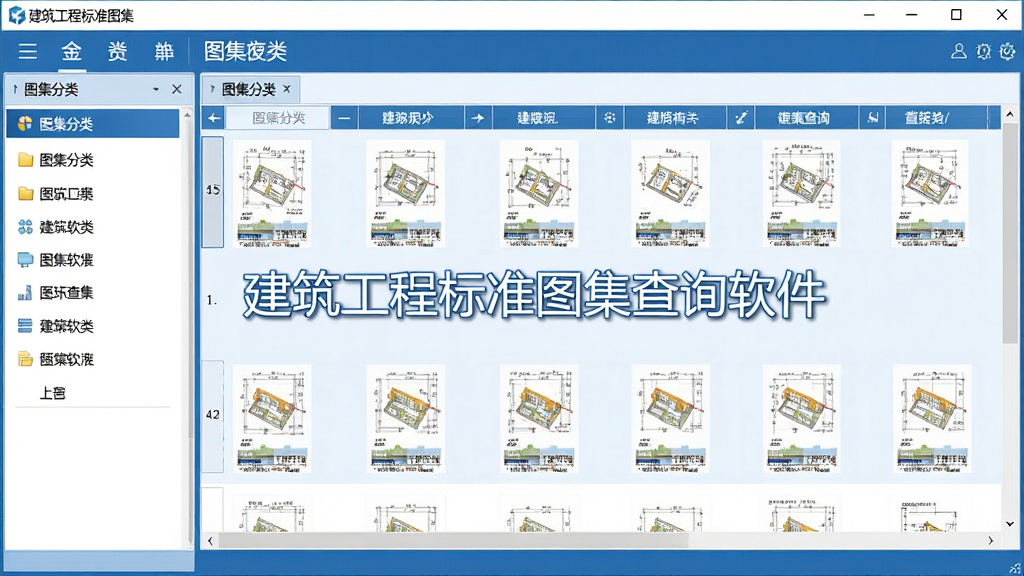Click the 图集分类 input field in toolbar
Image resolution: width=1024 pixels, height=576 pixels.
[x=278, y=118]
